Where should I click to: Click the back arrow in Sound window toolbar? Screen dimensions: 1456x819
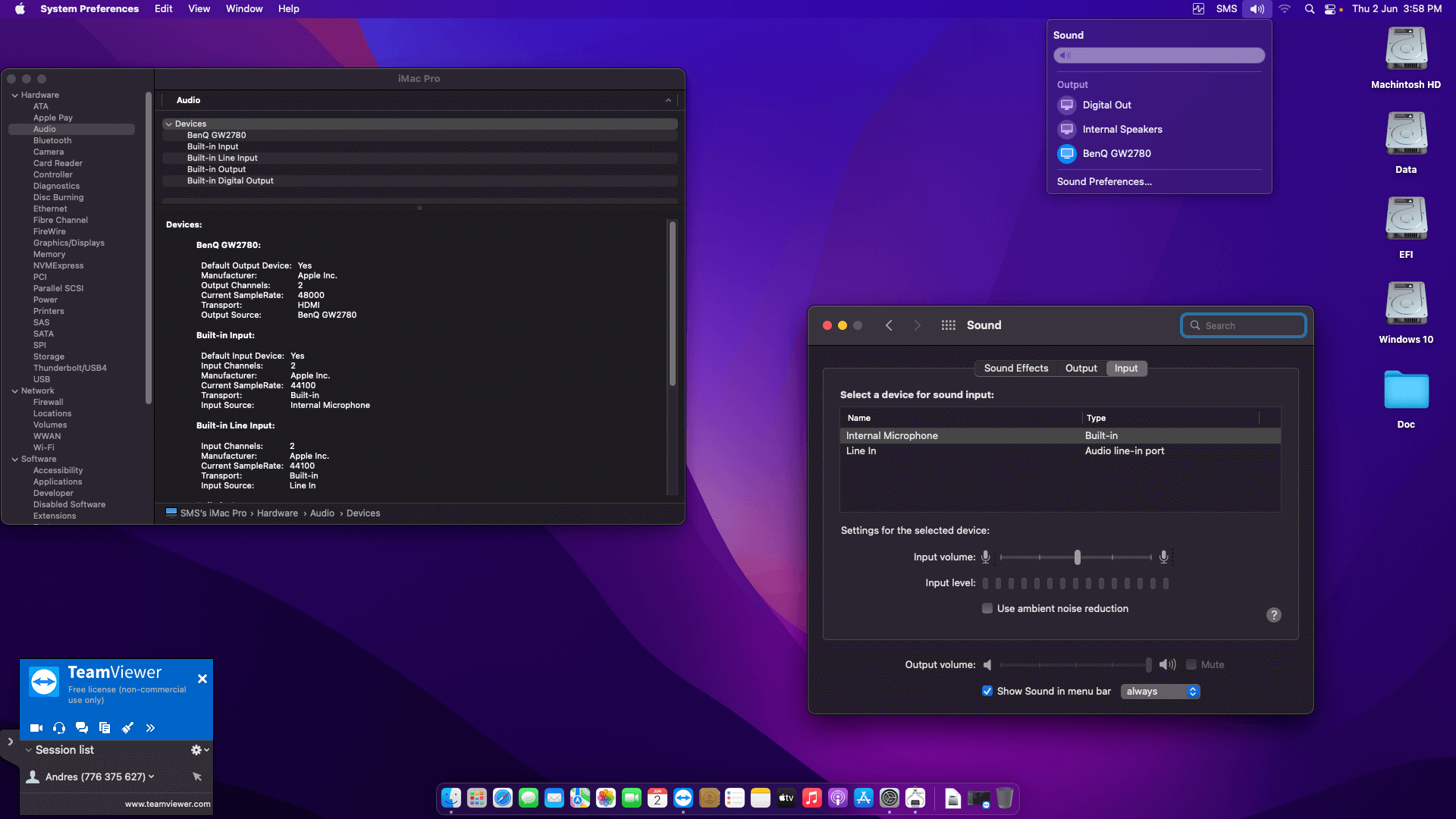coord(889,325)
